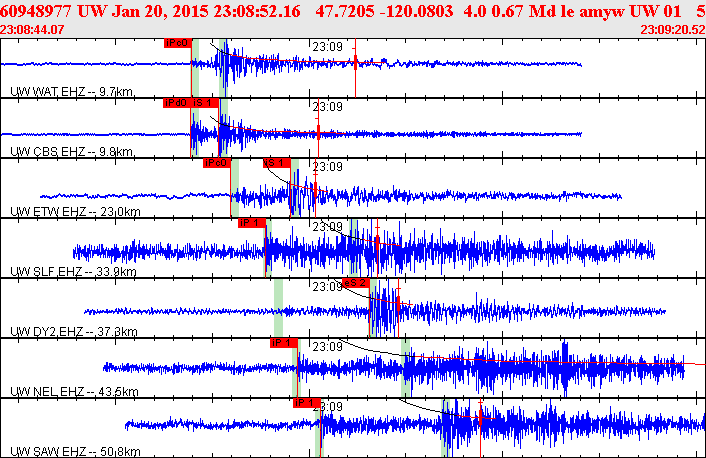Click the iS 1 pick flag on CBS trace
706x458 pixels.
point(205,103)
